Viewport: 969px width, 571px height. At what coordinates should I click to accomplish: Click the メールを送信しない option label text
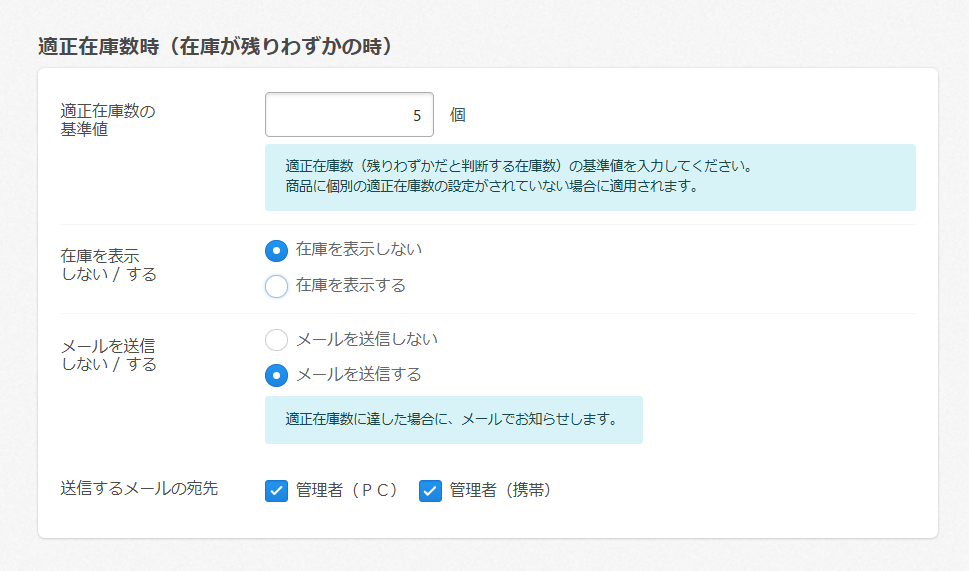[367, 340]
